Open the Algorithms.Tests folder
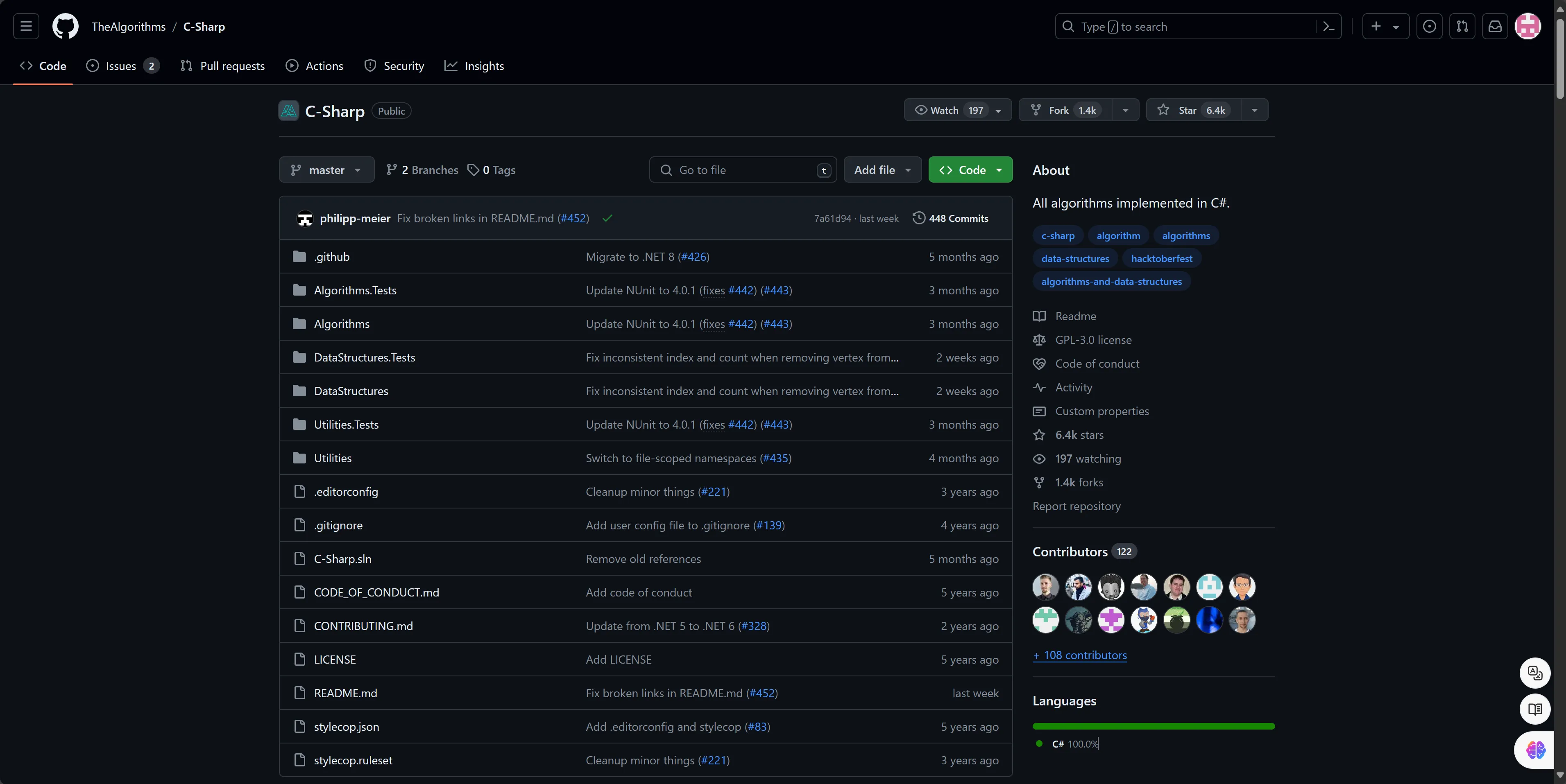 tap(355, 290)
